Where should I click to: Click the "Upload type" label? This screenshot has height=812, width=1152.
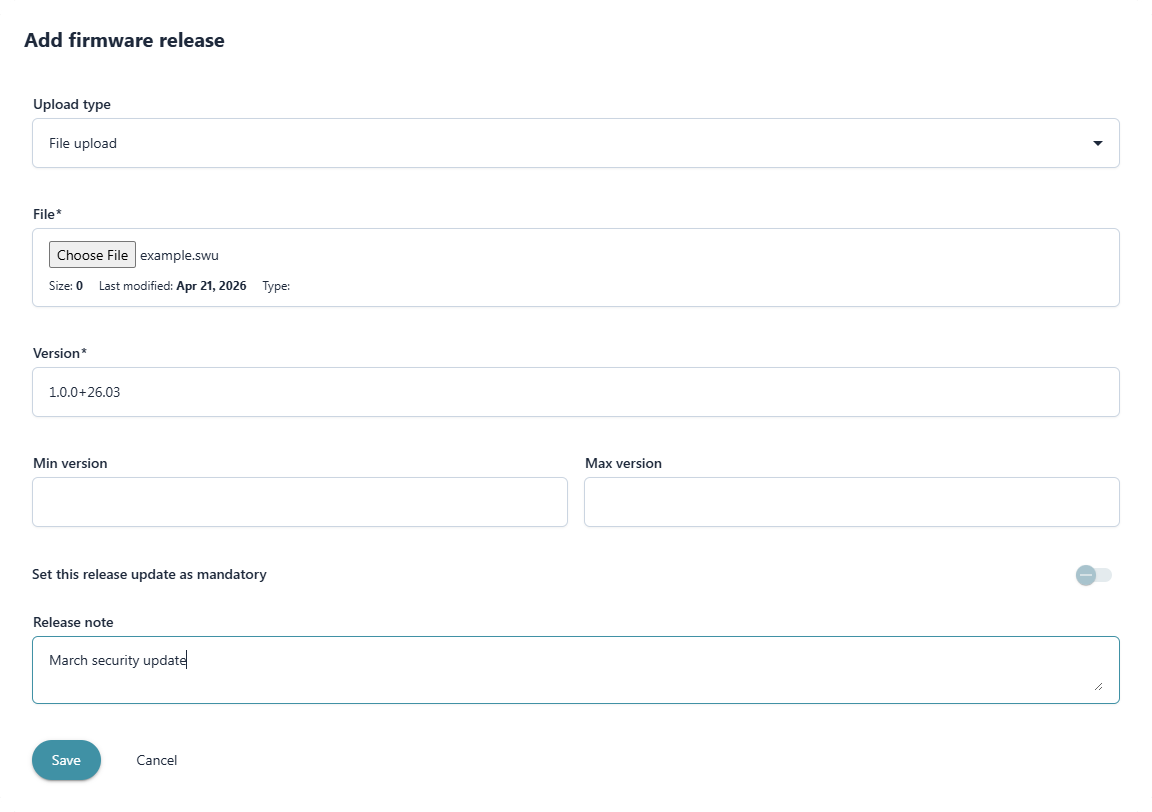[x=72, y=104]
